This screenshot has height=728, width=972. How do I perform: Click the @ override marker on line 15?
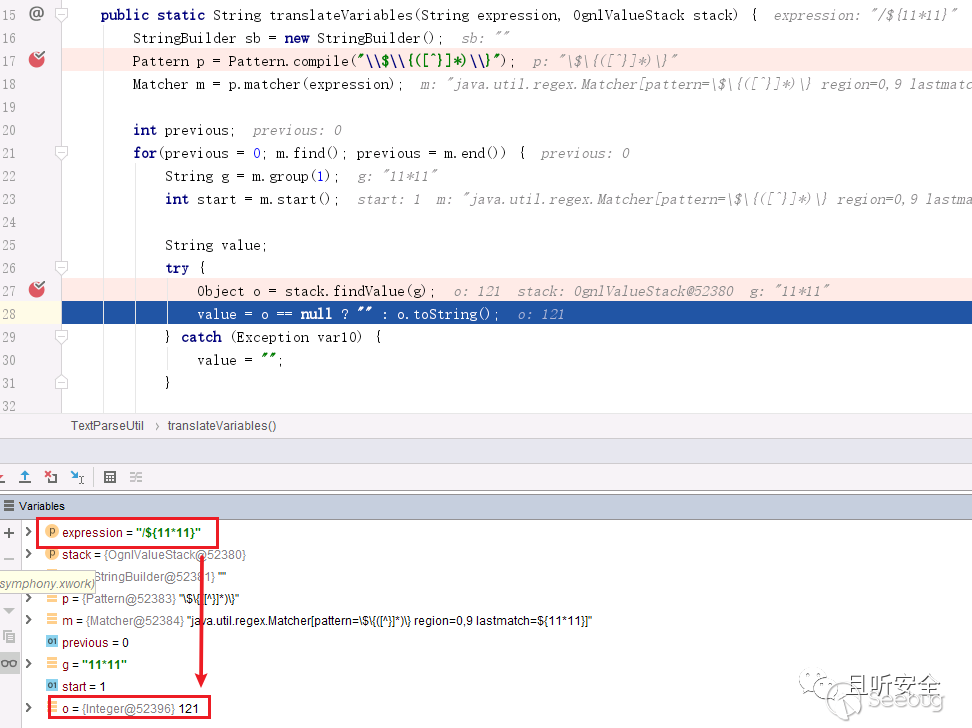[37, 14]
